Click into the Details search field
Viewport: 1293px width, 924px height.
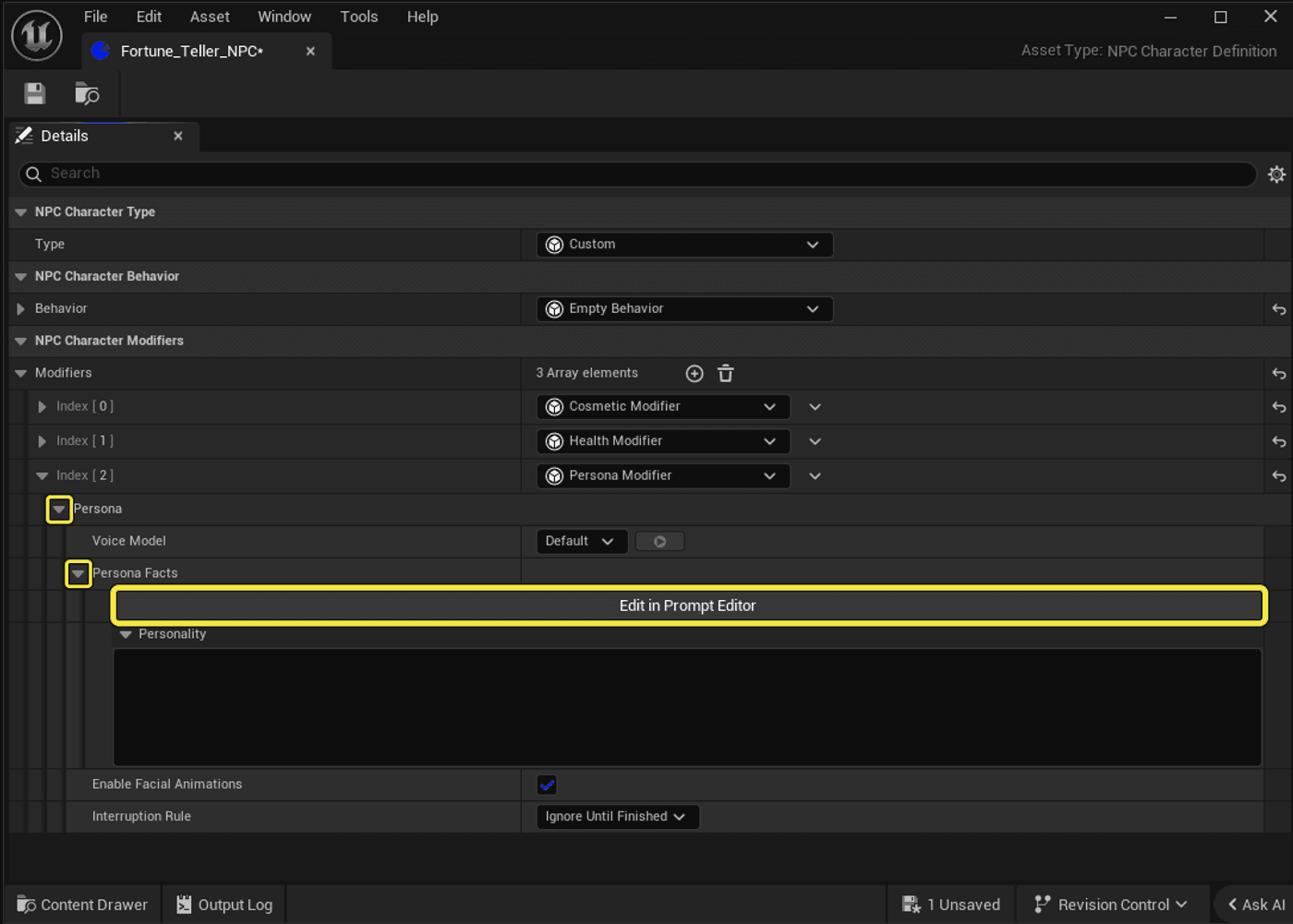(637, 174)
